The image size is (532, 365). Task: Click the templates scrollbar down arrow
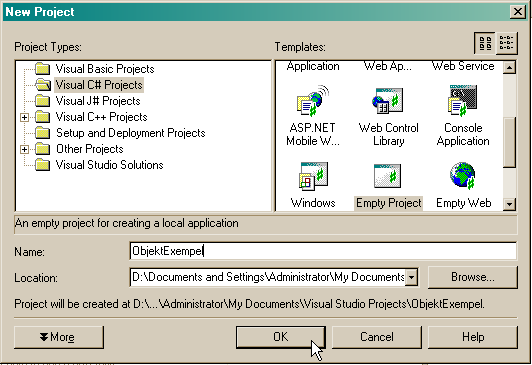pyautogui.click(x=509, y=204)
